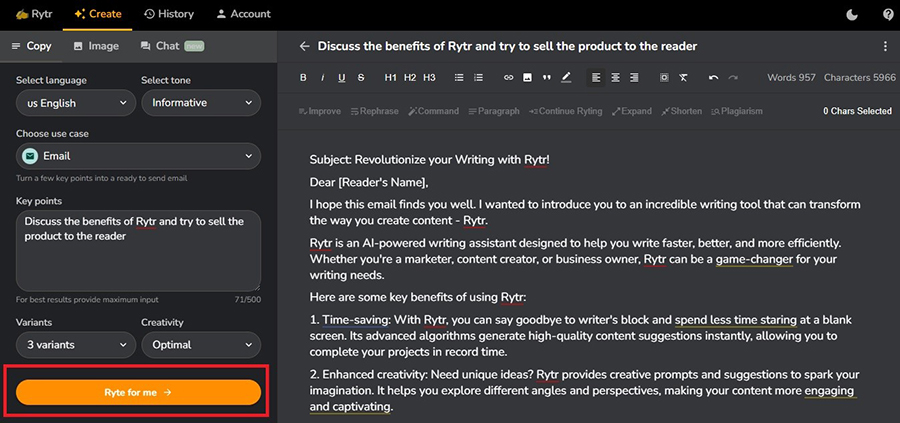Create a bulleted list

(459, 78)
